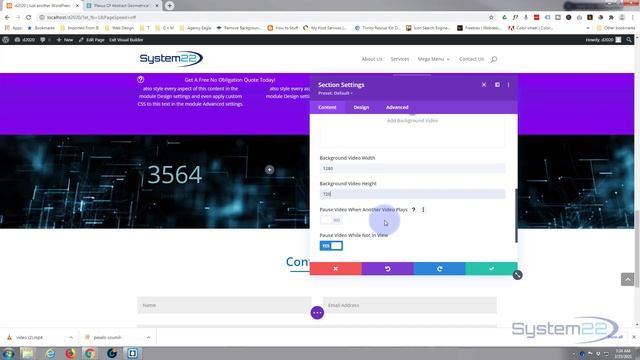
Task: Click the Chrome icon in the taskbar
Action: tap(90, 353)
